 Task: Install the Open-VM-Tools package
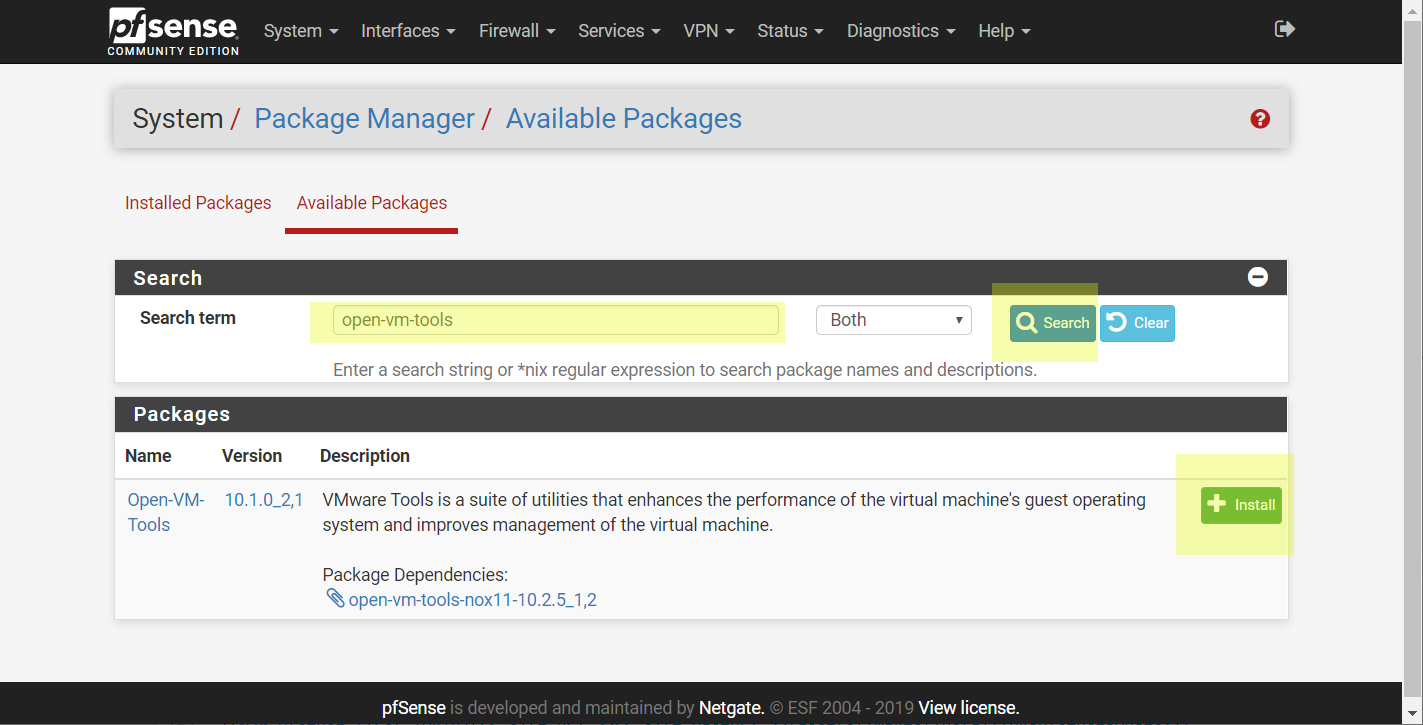(1241, 505)
